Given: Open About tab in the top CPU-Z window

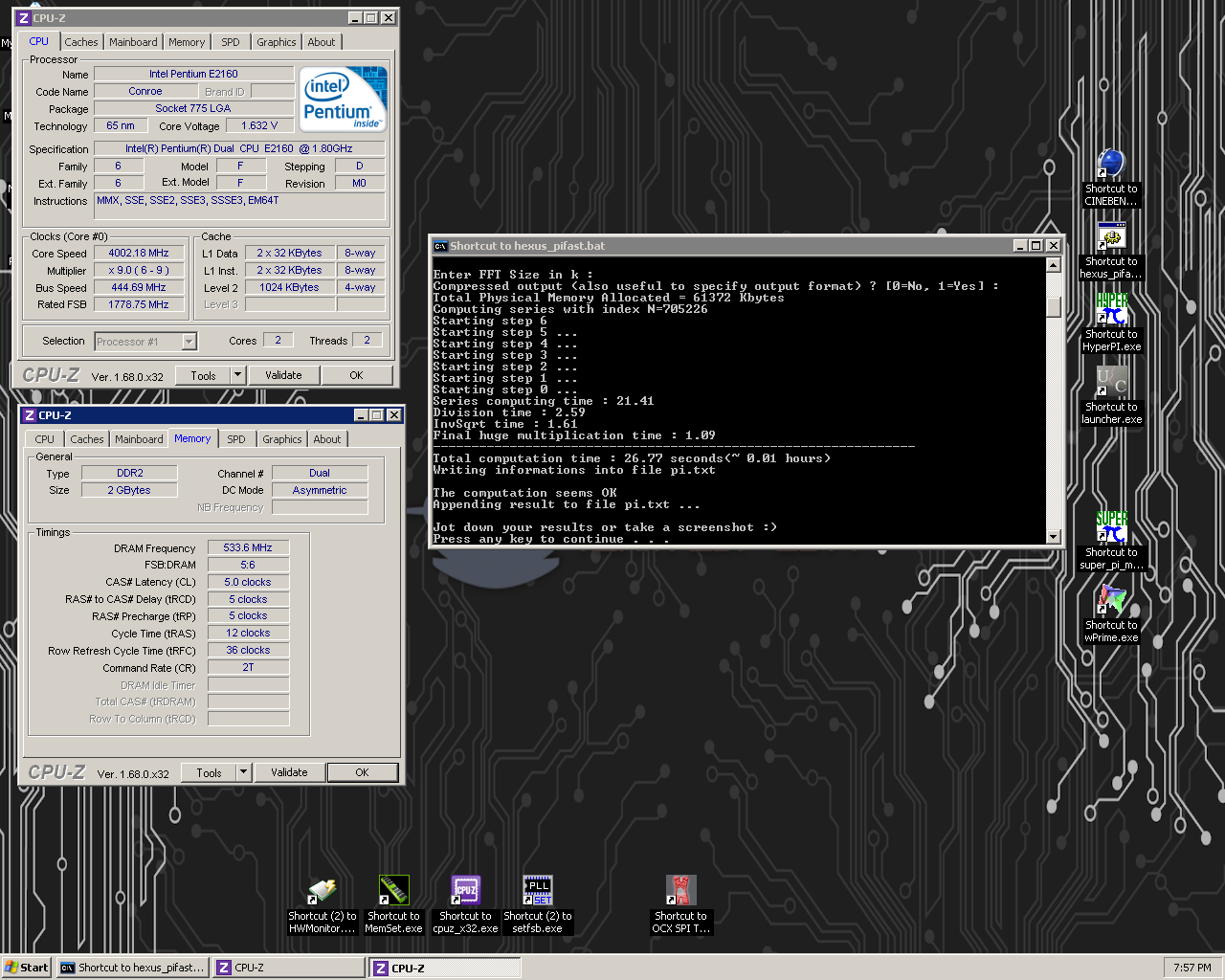Looking at the screenshot, I should click(x=322, y=42).
